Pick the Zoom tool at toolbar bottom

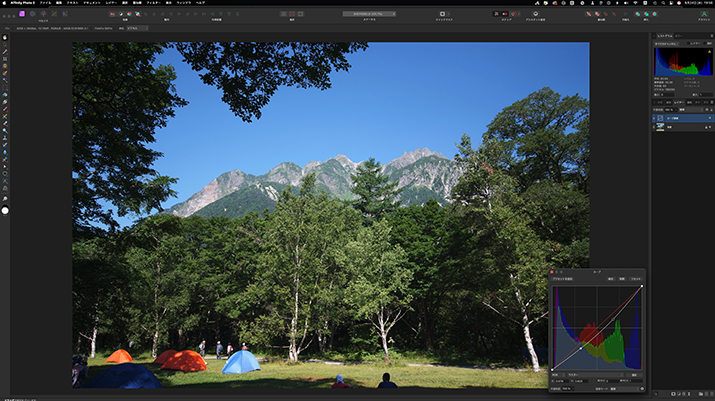(5, 199)
